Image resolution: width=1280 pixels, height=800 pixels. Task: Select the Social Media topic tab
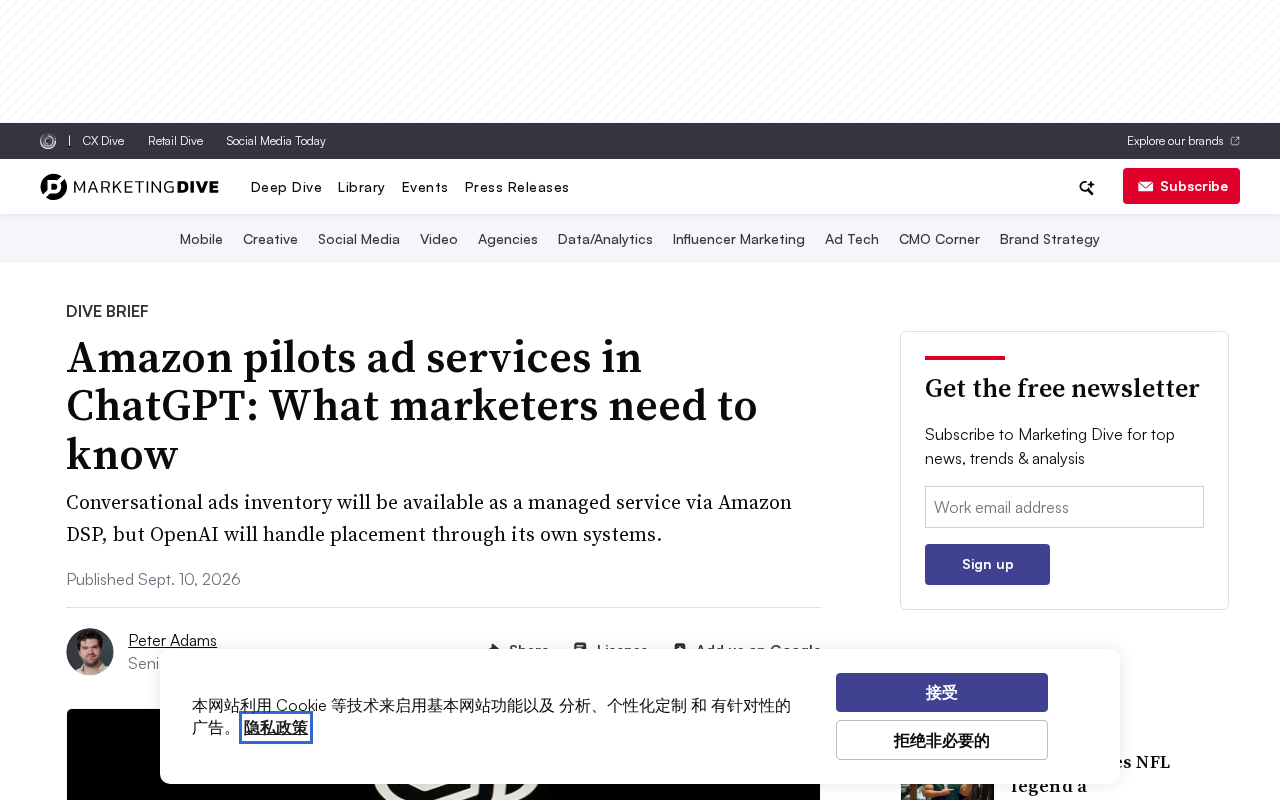coord(359,239)
